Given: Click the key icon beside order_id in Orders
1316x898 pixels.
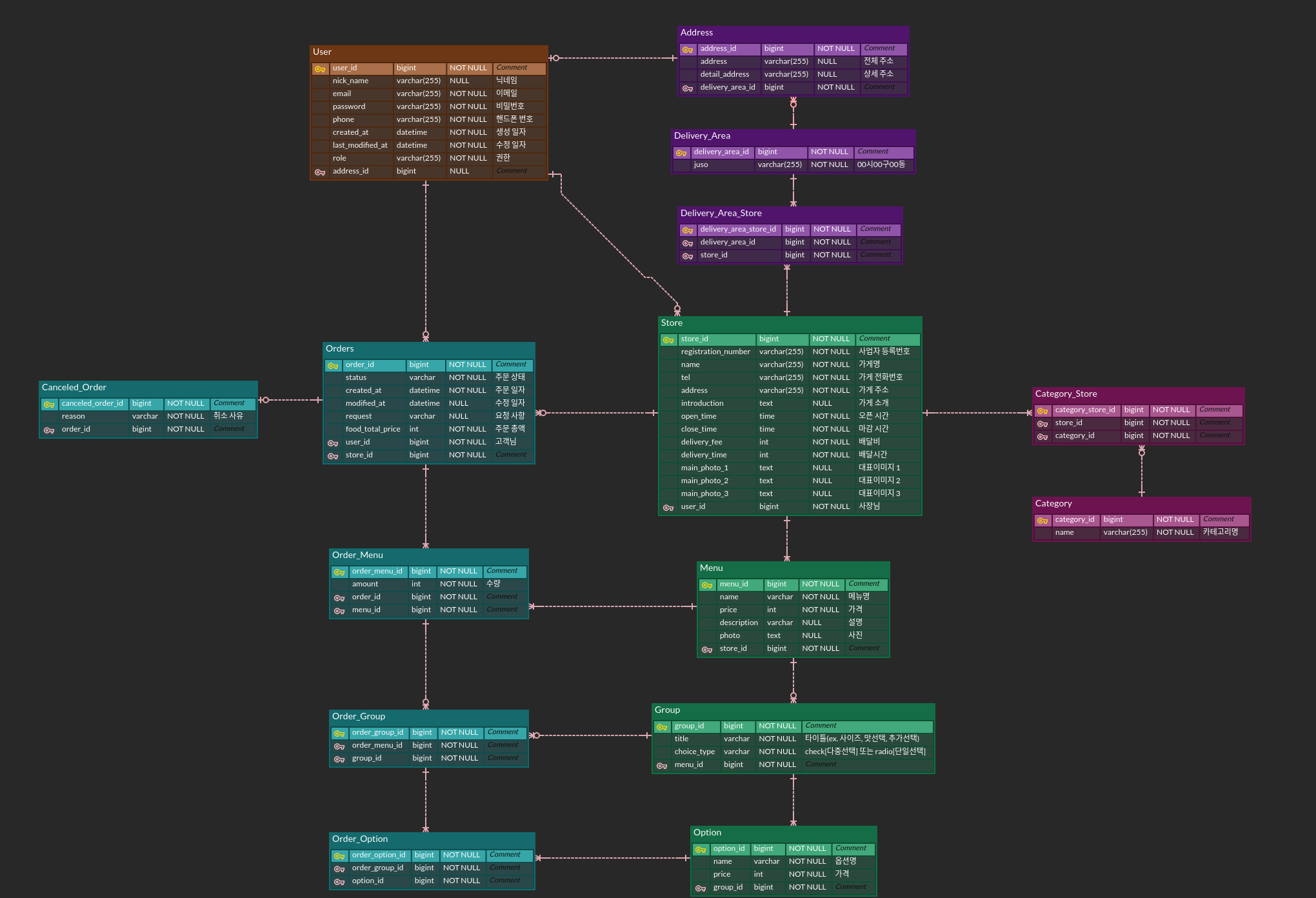Looking at the screenshot, I should [x=334, y=364].
